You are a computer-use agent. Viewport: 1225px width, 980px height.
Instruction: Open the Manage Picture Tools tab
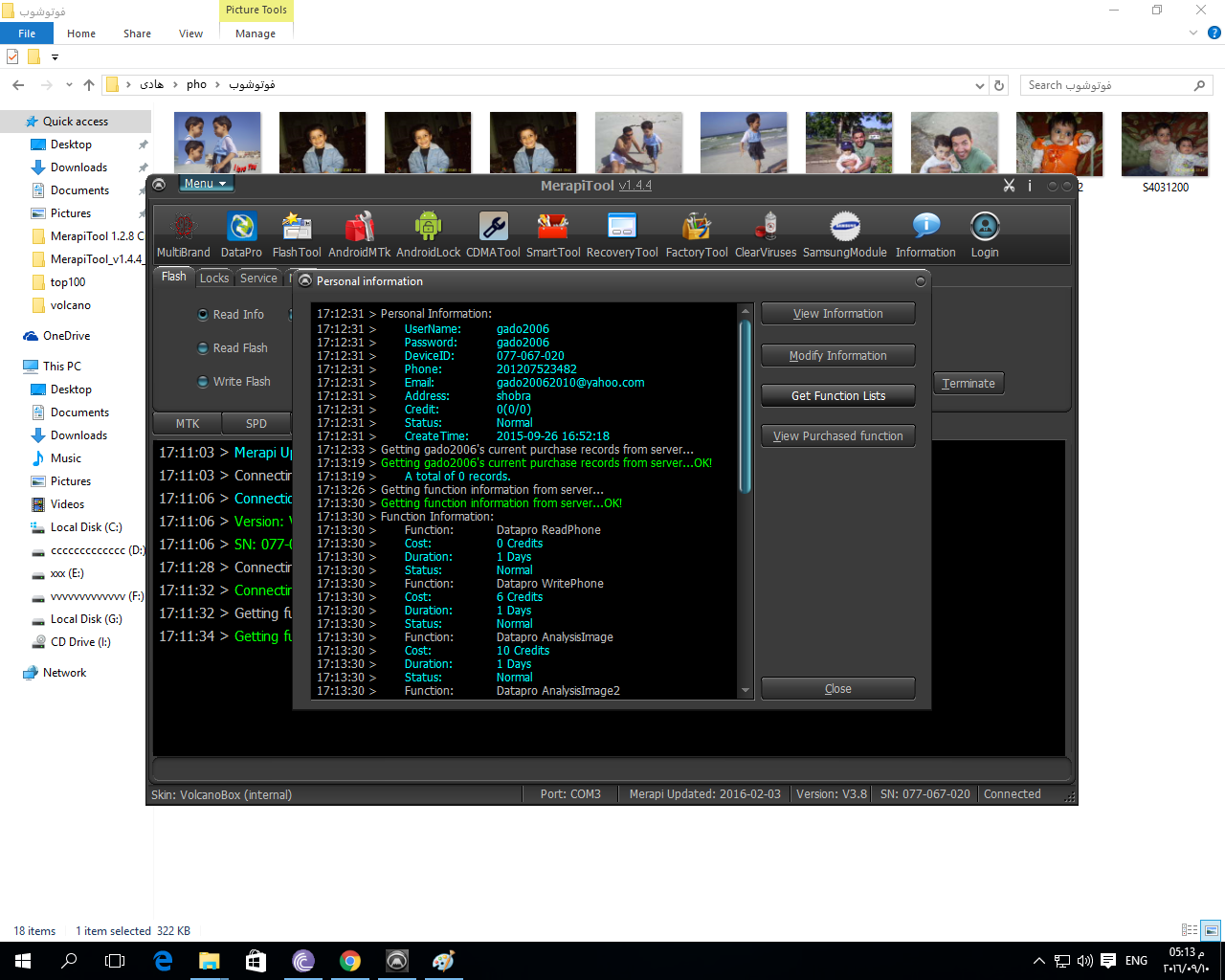pos(256,33)
